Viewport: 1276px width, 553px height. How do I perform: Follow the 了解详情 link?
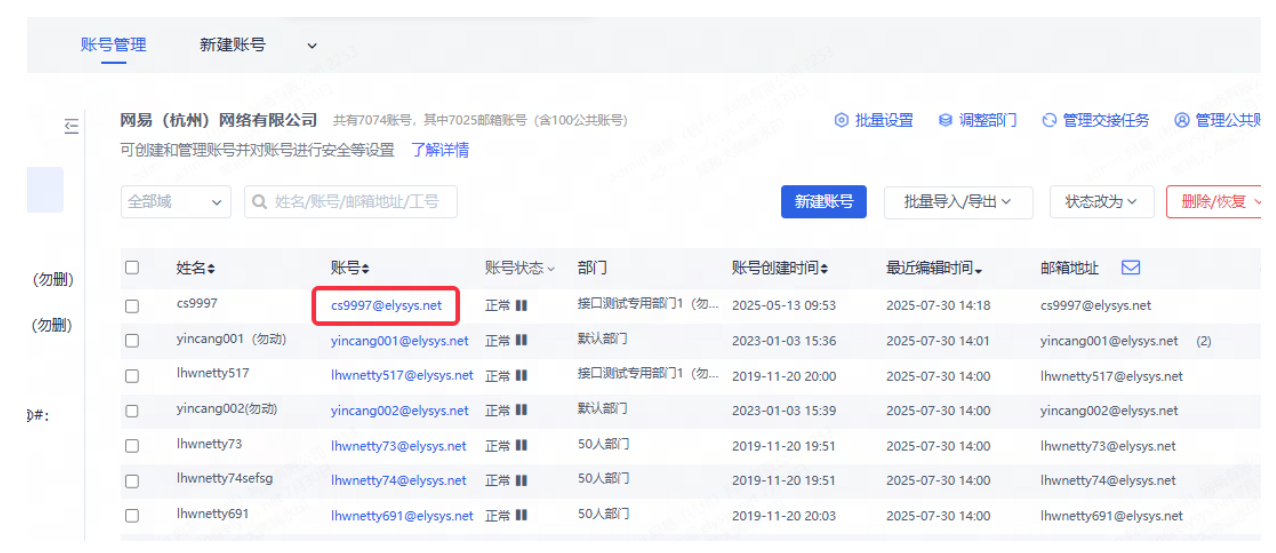point(440,150)
